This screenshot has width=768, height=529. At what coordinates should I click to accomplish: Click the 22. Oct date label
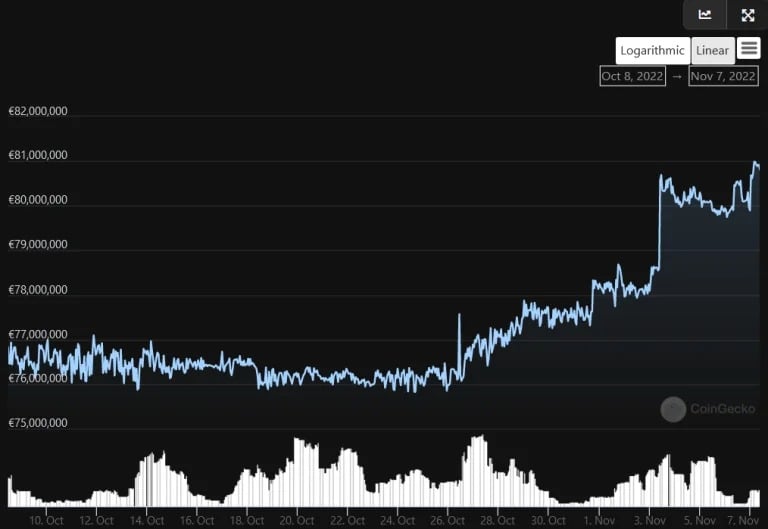[x=347, y=520]
